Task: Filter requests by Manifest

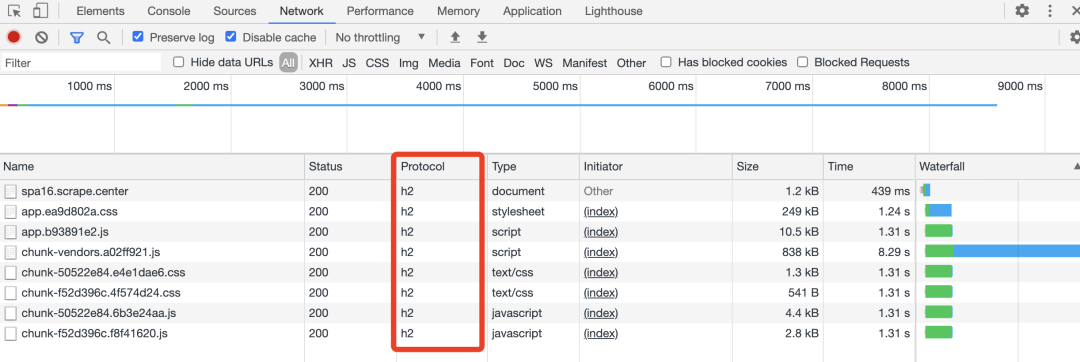Action: pos(585,63)
